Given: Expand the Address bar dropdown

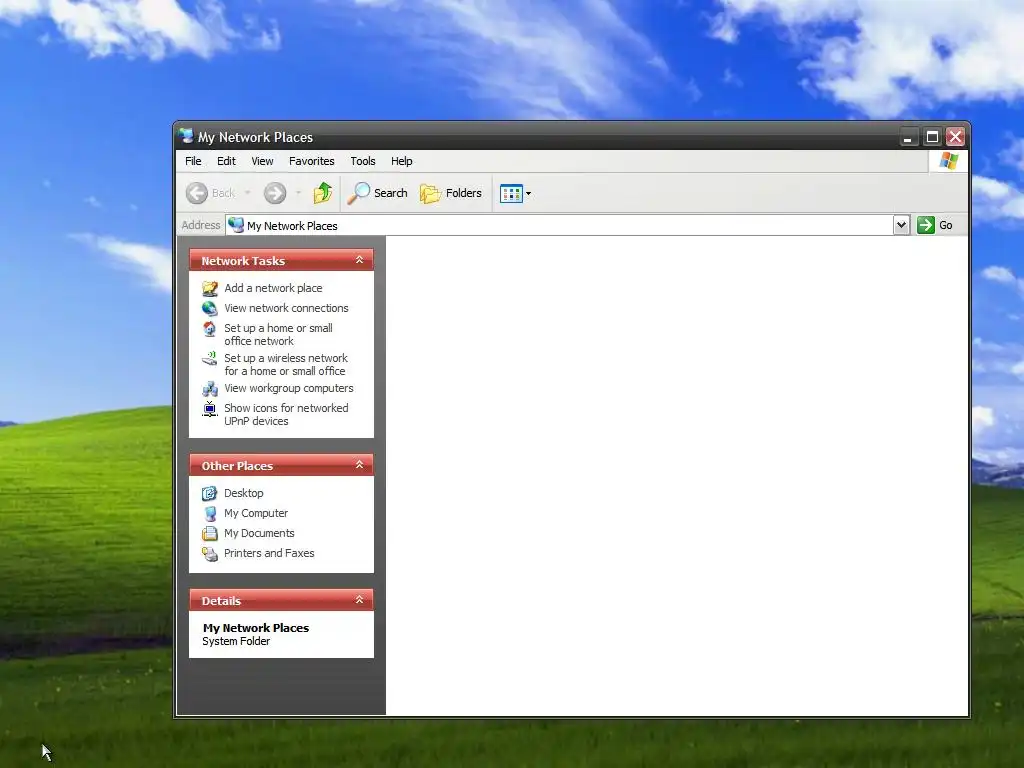Looking at the screenshot, I should 901,225.
